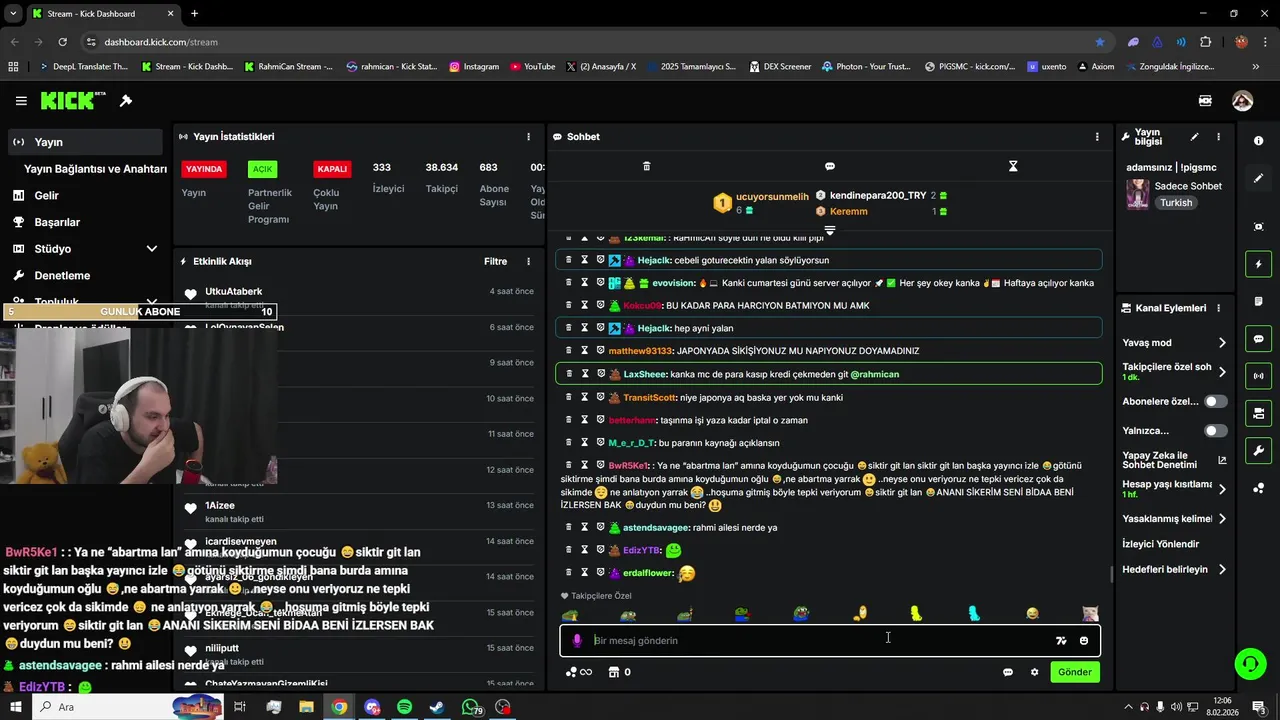The width and height of the screenshot is (1280, 720).
Task: Open the hamburger menu beside the Kick logo
Action: 21,101
